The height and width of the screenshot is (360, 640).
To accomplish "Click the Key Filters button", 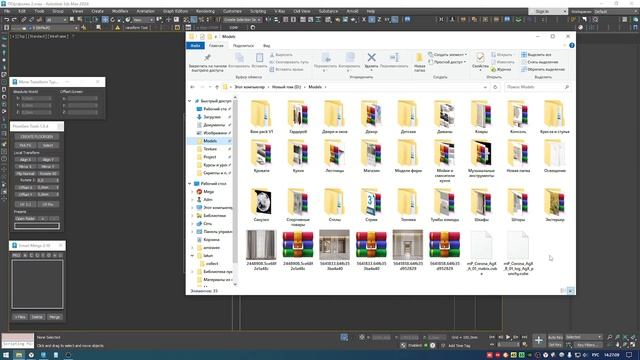I will click(587, 345).
